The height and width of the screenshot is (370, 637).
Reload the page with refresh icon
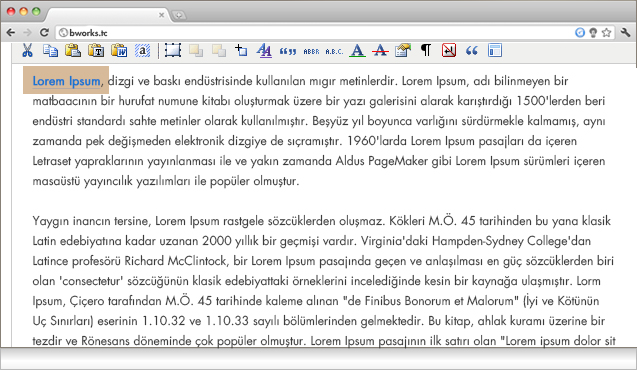coord(44,32)
